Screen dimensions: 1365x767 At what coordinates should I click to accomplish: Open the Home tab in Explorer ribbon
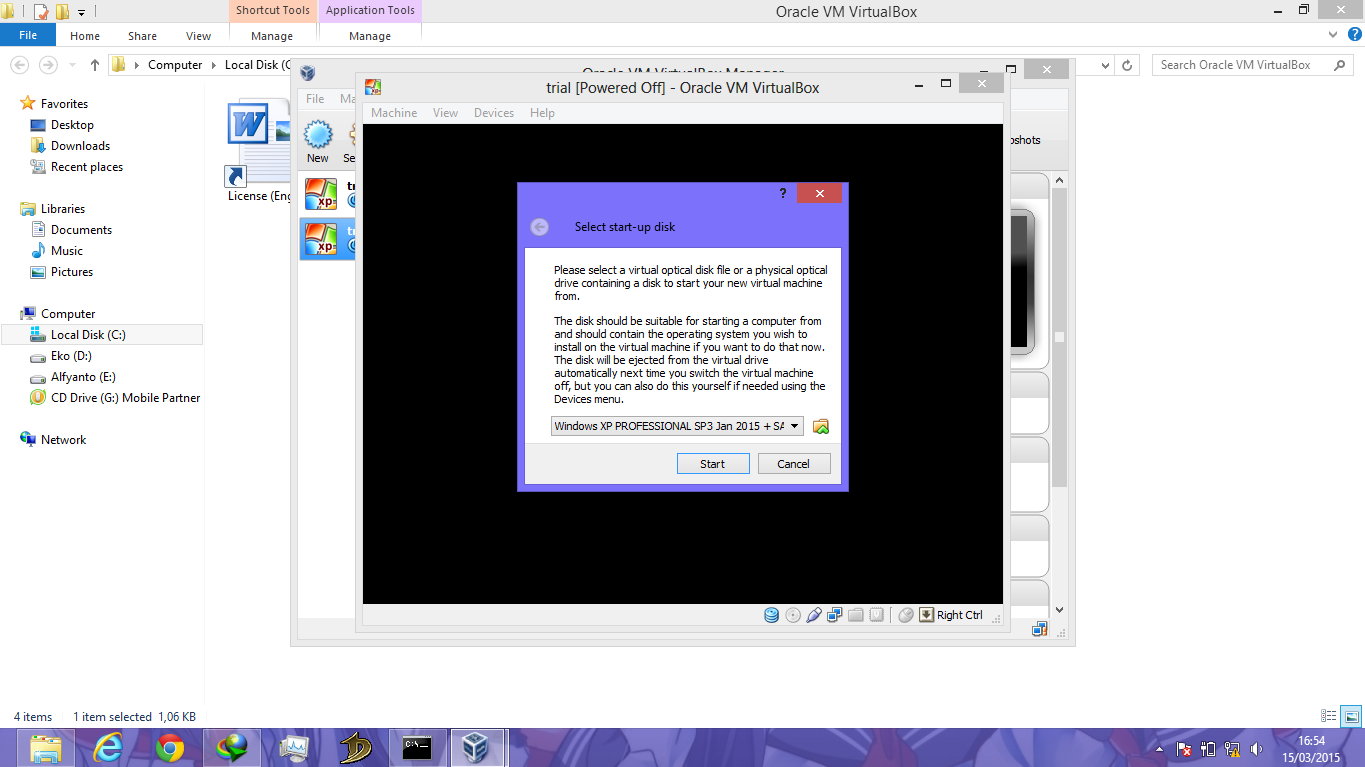pyautogui.click(x=85, y=36)
